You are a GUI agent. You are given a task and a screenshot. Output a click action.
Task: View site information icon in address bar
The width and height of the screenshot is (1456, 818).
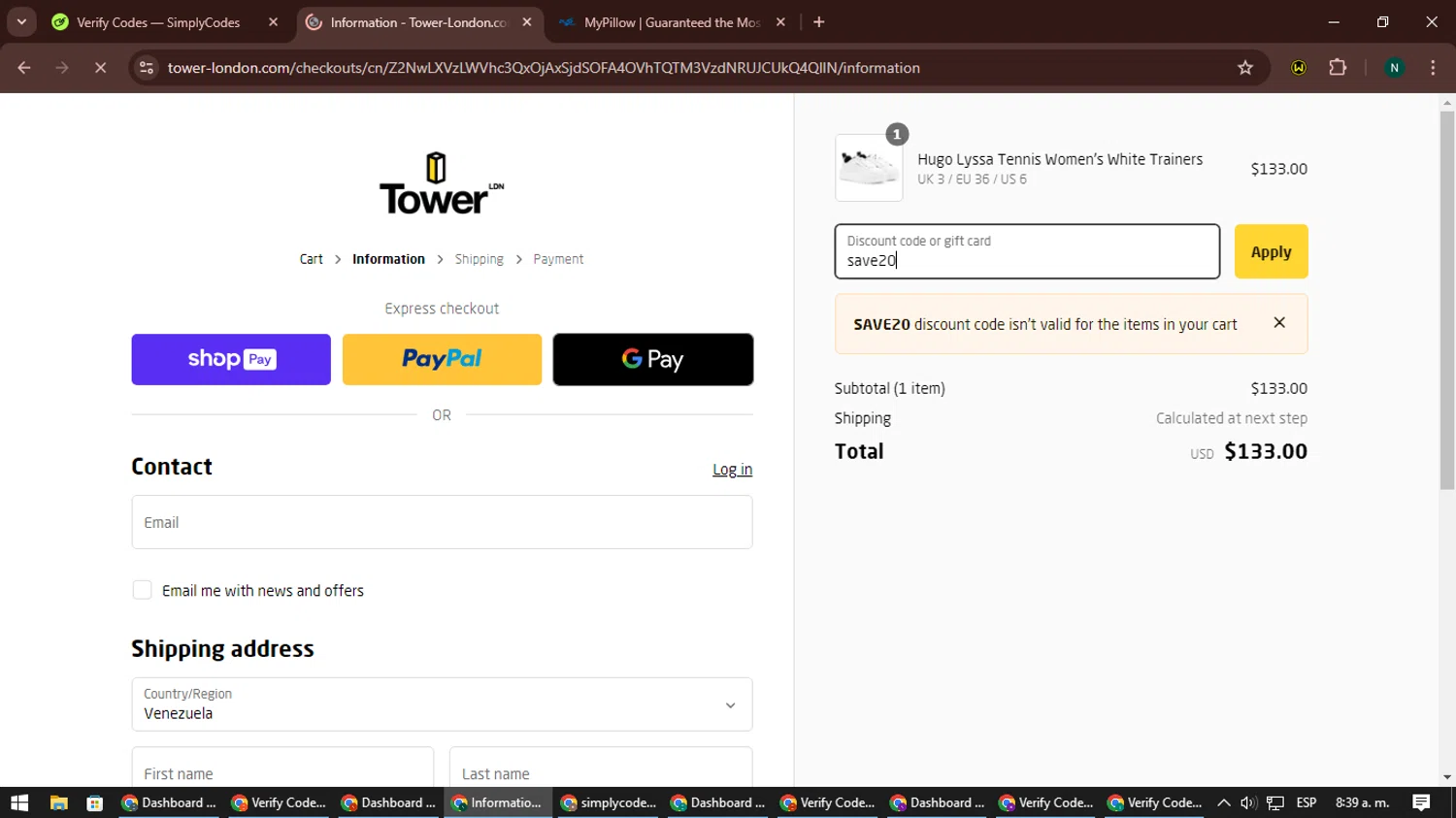tap(147, 68)
